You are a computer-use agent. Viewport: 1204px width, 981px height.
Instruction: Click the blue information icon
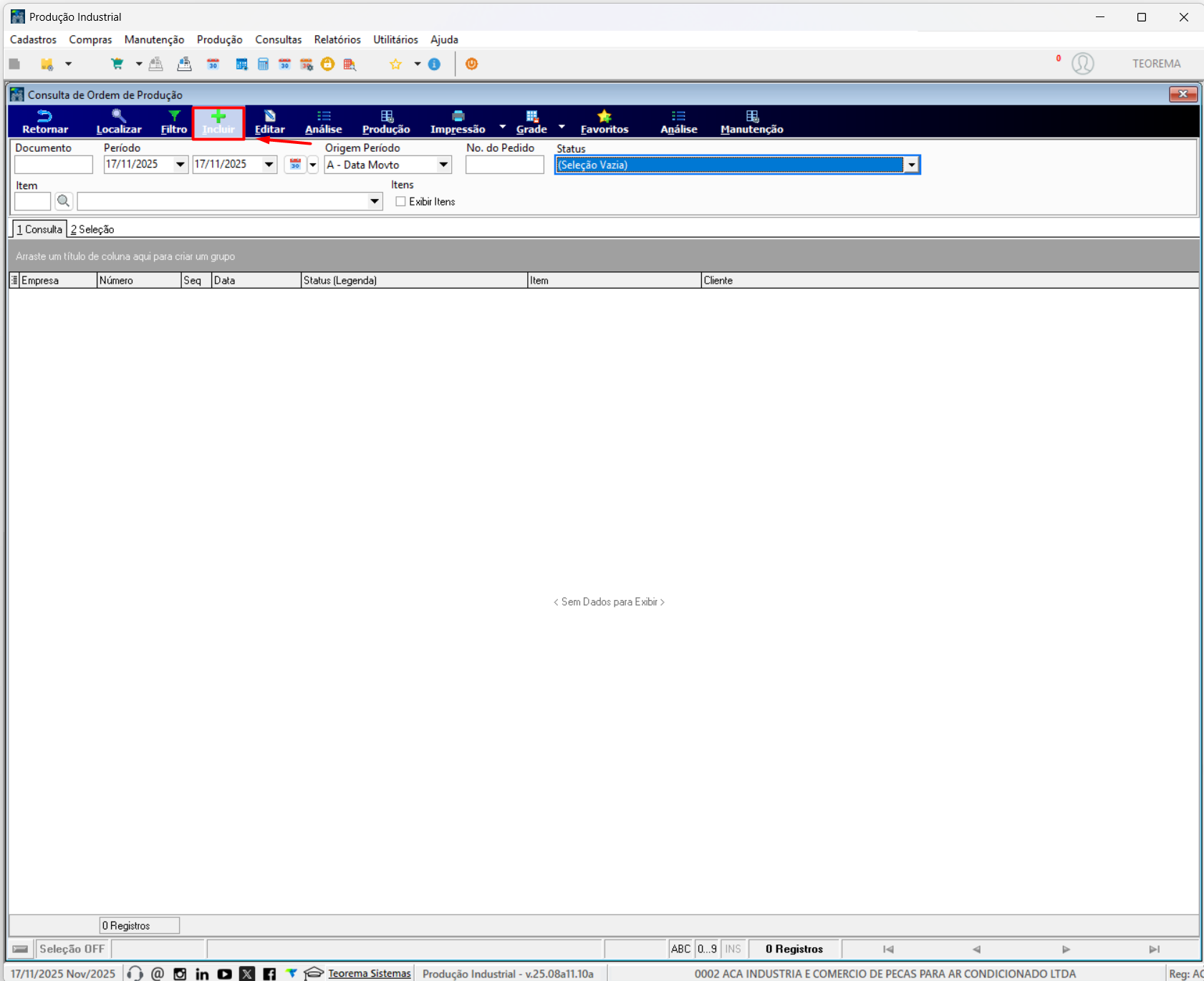434,64
